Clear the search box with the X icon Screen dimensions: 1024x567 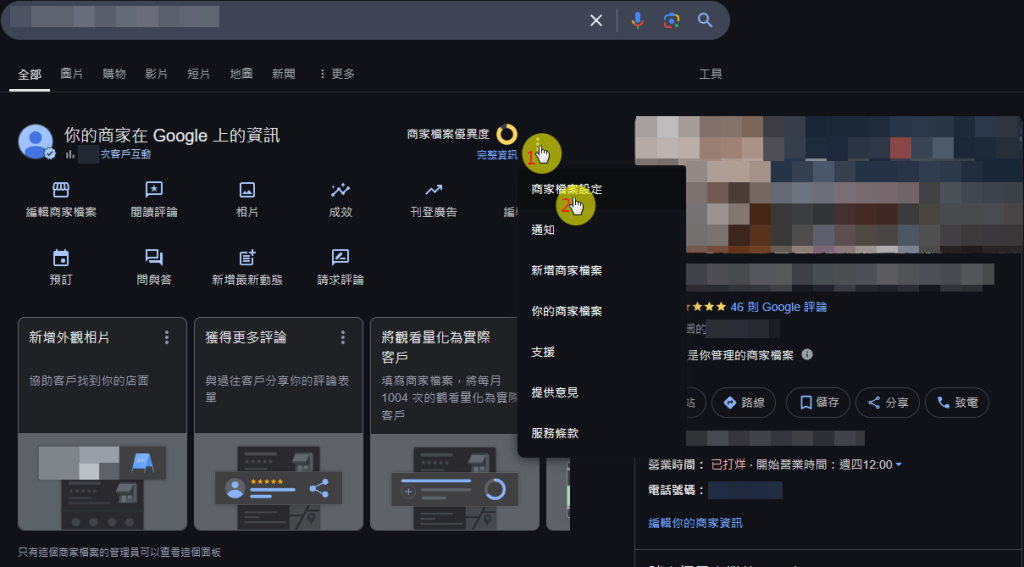pos(596,20)
